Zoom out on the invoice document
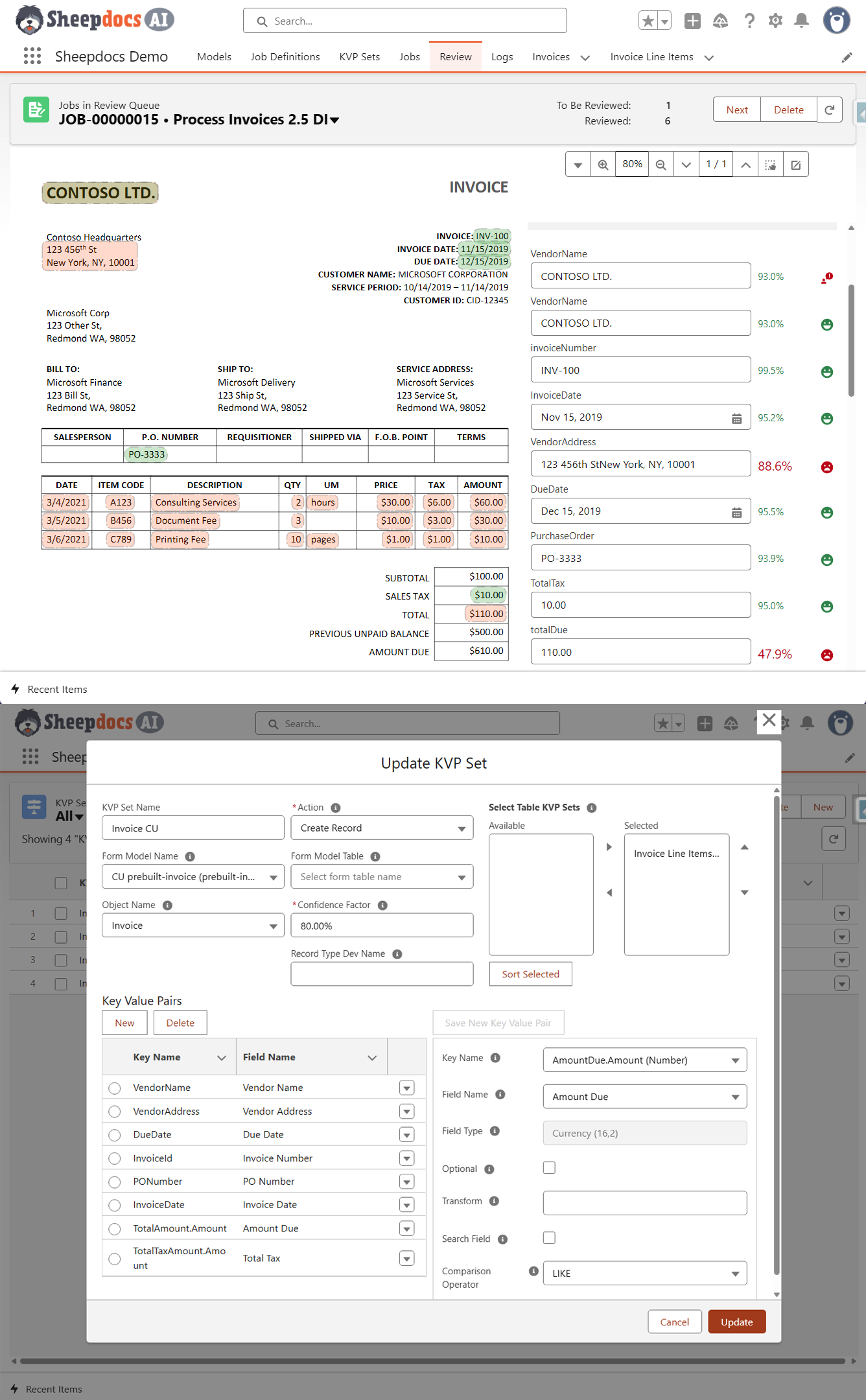The width and height of the screenshot is (866, 1400). pyautogui.click(x=661, y=165)
